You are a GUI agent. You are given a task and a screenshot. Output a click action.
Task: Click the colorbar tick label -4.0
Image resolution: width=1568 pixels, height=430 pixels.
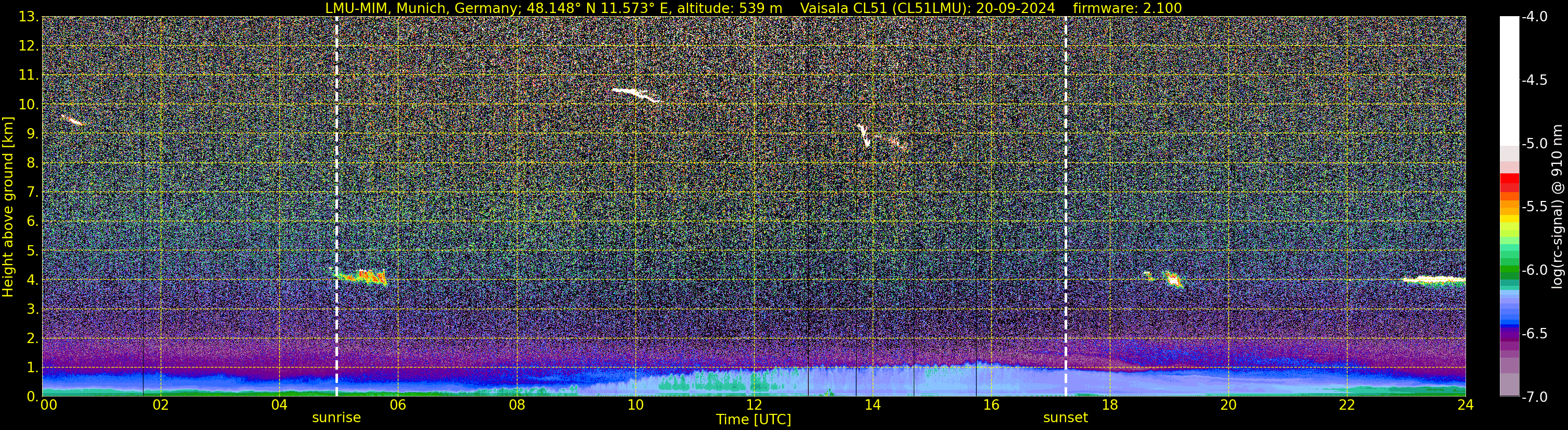(x=1535, y=17)
